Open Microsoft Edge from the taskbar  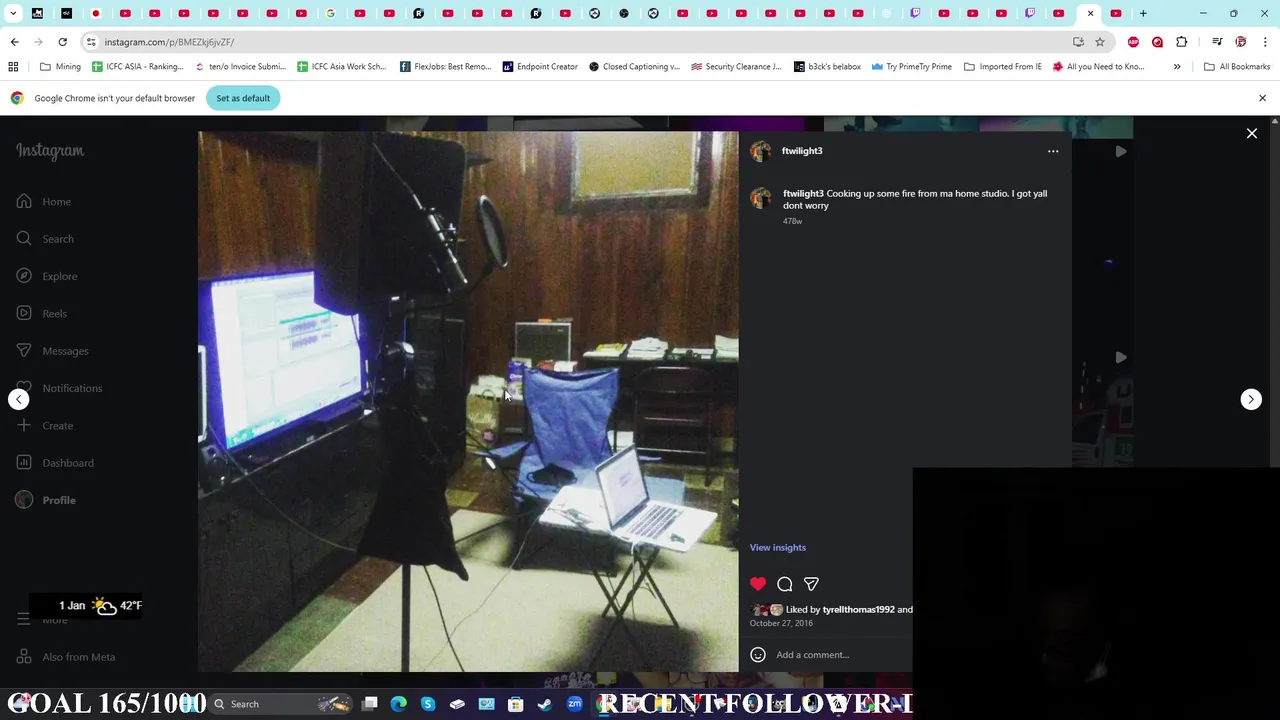[x=398, y=704]
